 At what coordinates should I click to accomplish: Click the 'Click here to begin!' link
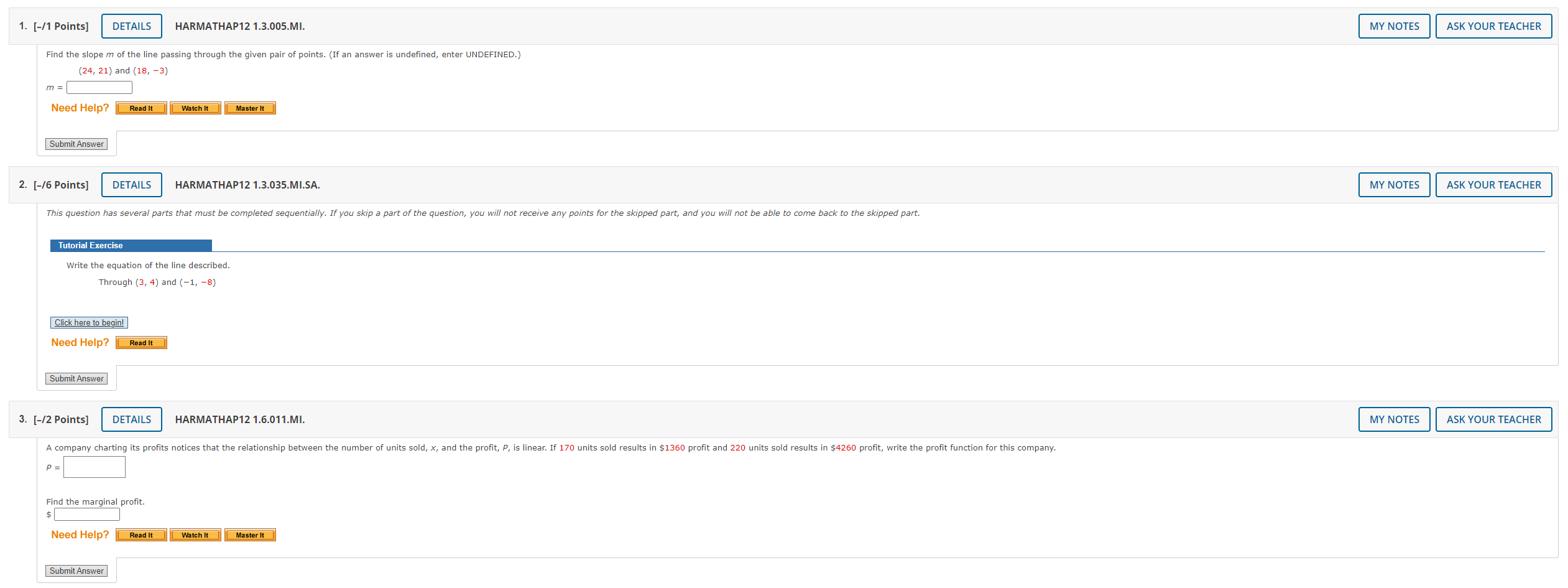[x=89, y=323]
